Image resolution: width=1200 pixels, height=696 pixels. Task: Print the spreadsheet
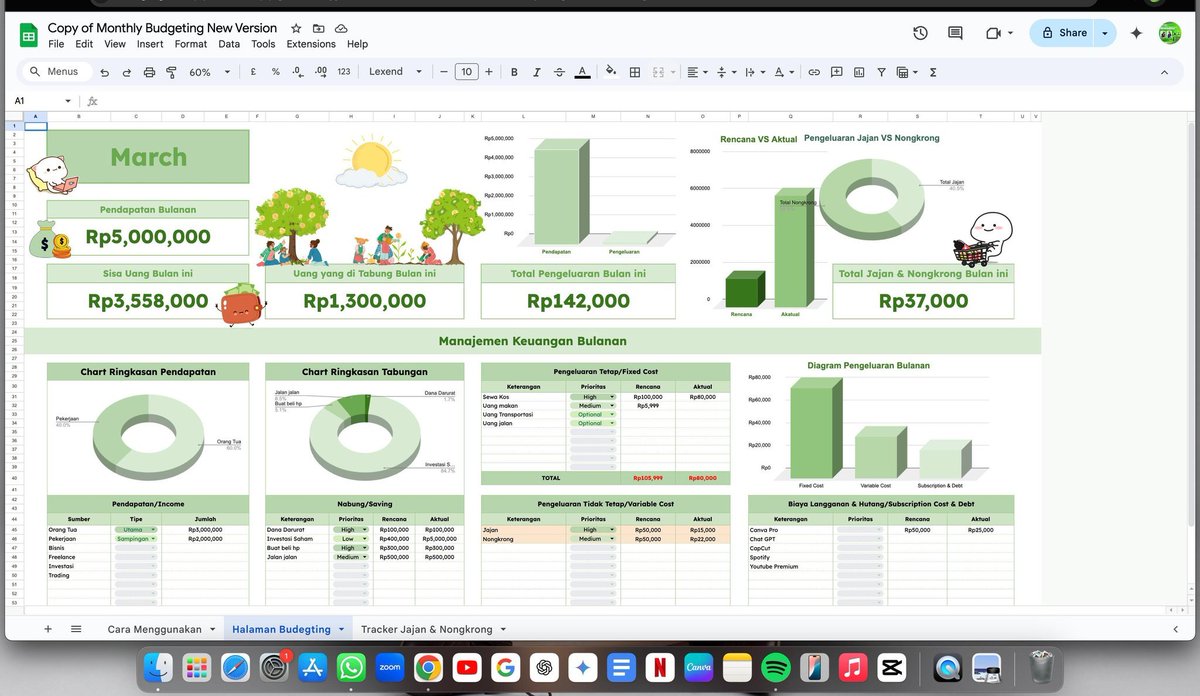pos(149,72)
